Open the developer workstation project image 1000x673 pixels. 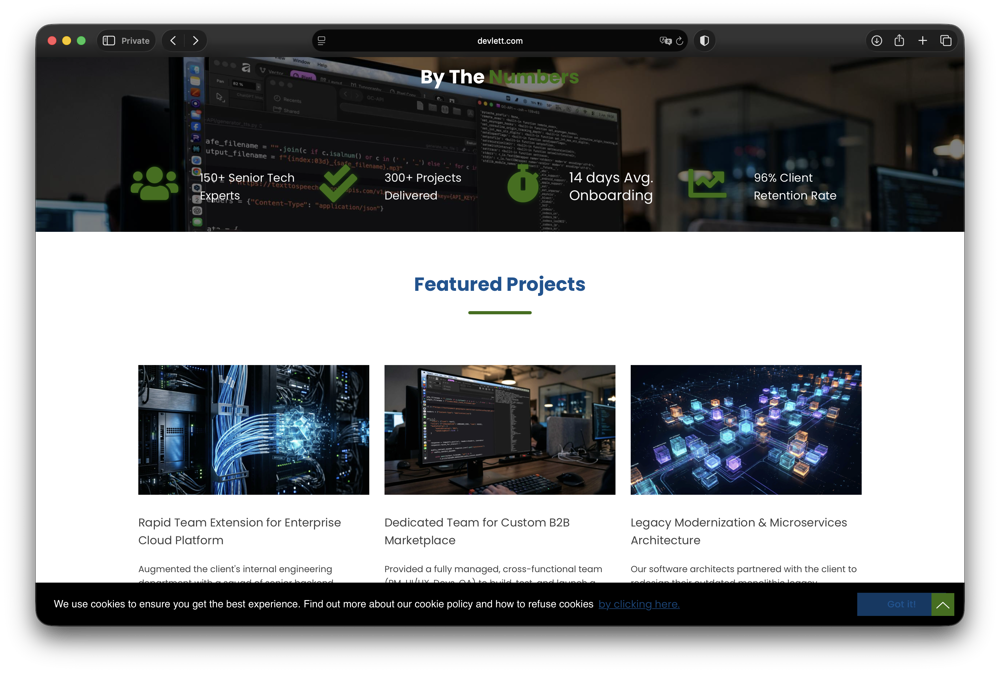499,429
